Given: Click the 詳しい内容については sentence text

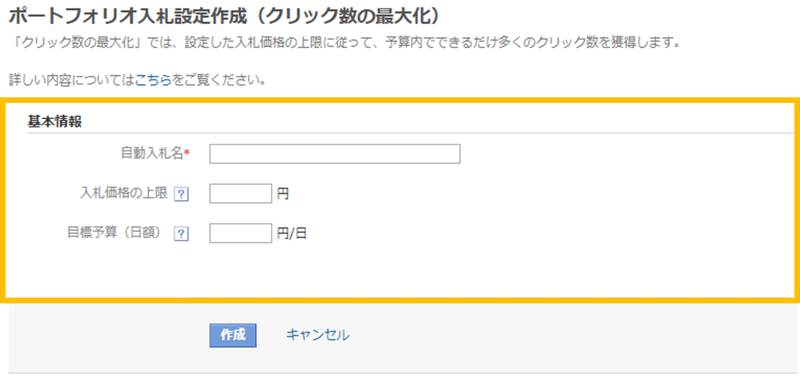Looking at the screenshot, I should coord(72,81).
